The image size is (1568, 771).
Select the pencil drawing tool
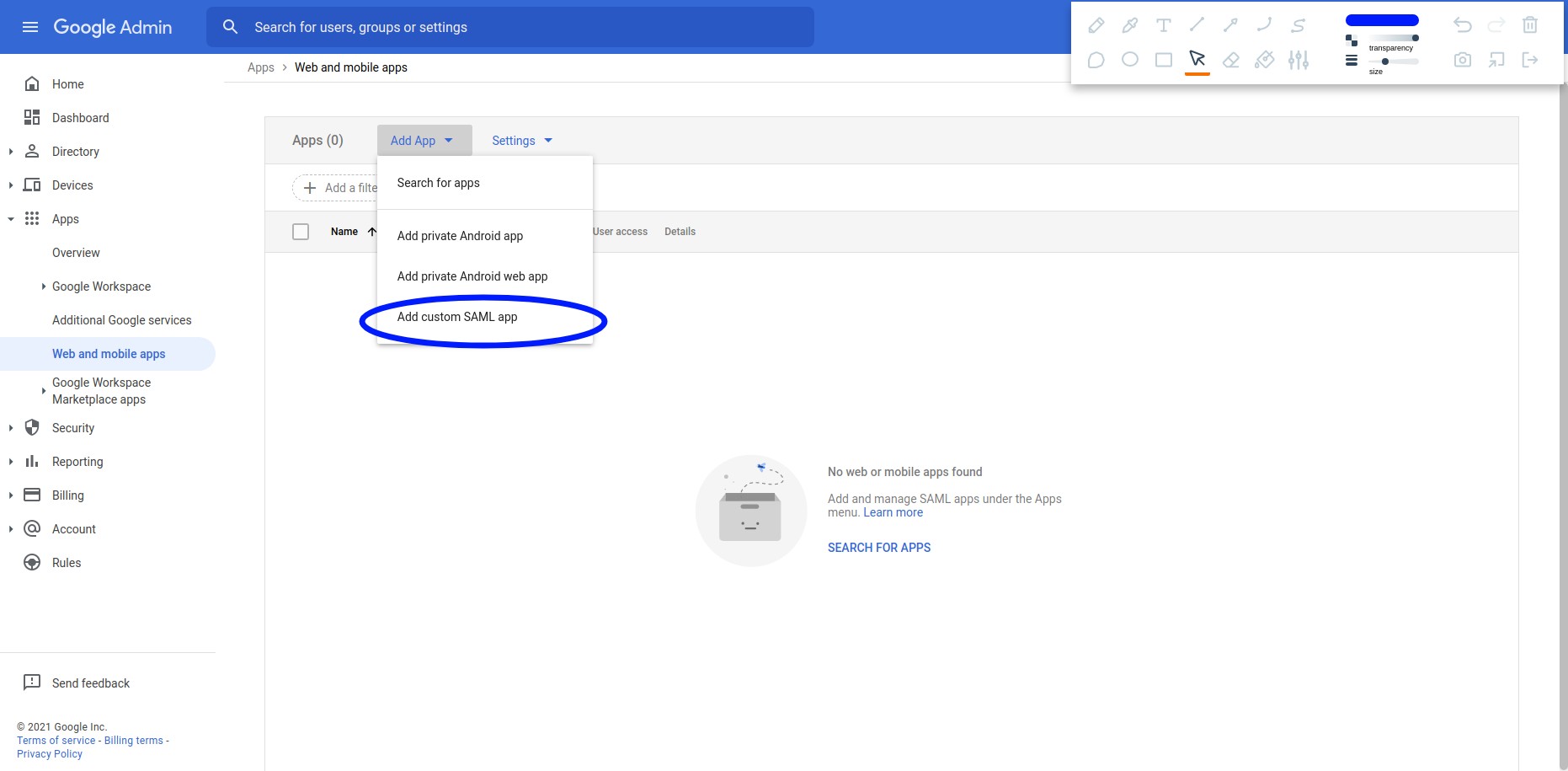tap(1096, 25)
